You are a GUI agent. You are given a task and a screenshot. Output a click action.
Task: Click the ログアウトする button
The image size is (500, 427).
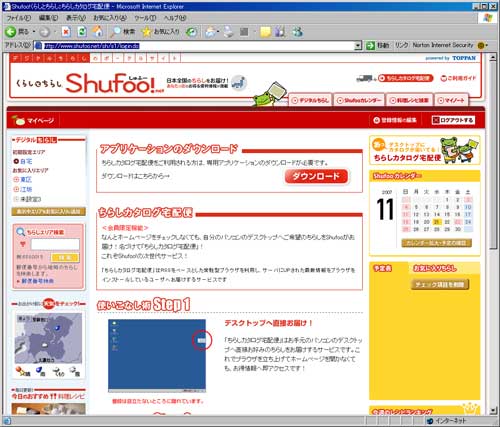coord(453,120)
